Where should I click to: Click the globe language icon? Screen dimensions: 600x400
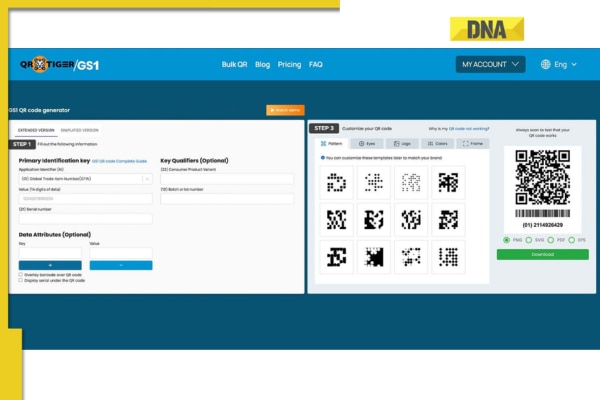(546, 64)
